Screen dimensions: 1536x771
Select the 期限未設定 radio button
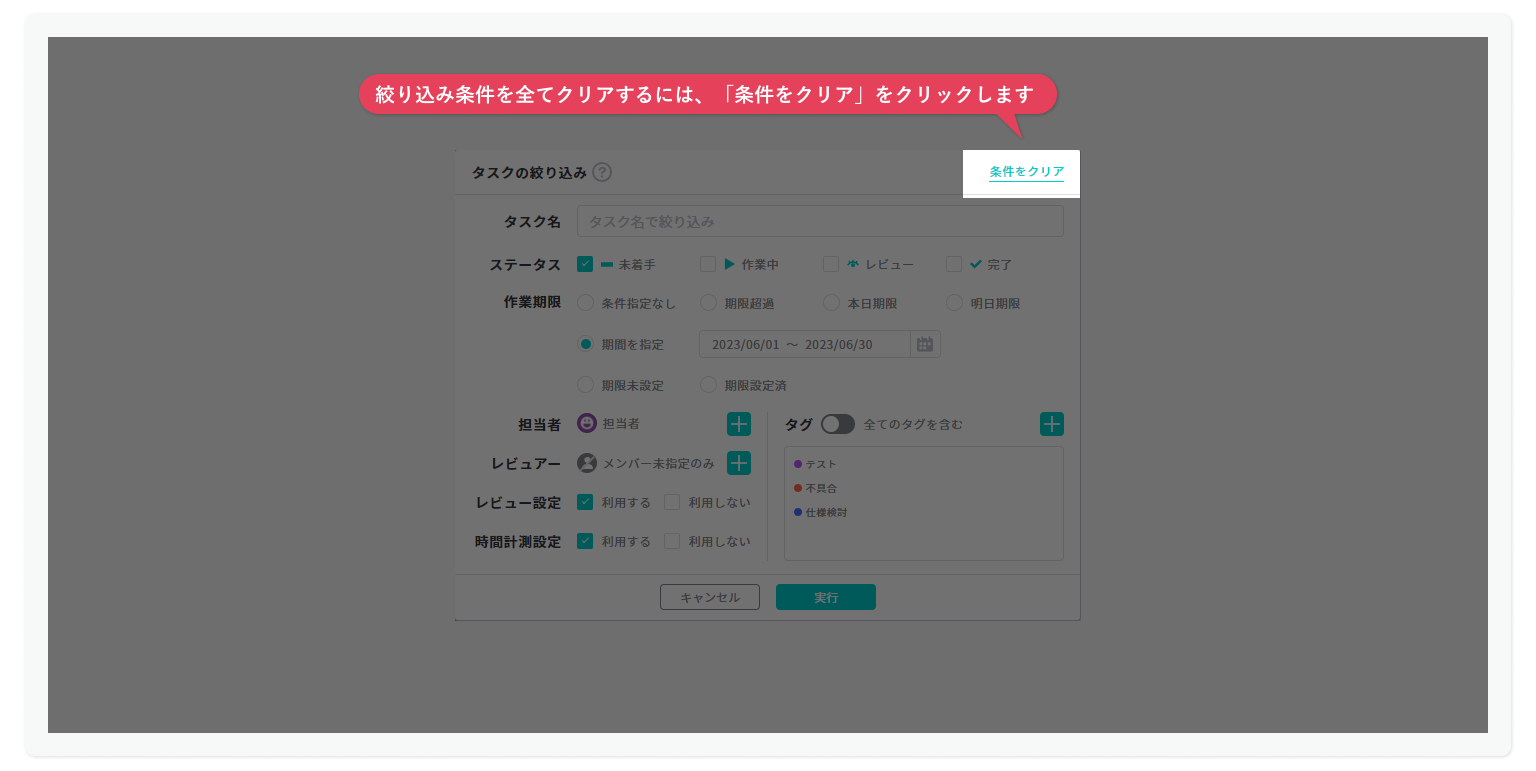(x=586, y=384)
